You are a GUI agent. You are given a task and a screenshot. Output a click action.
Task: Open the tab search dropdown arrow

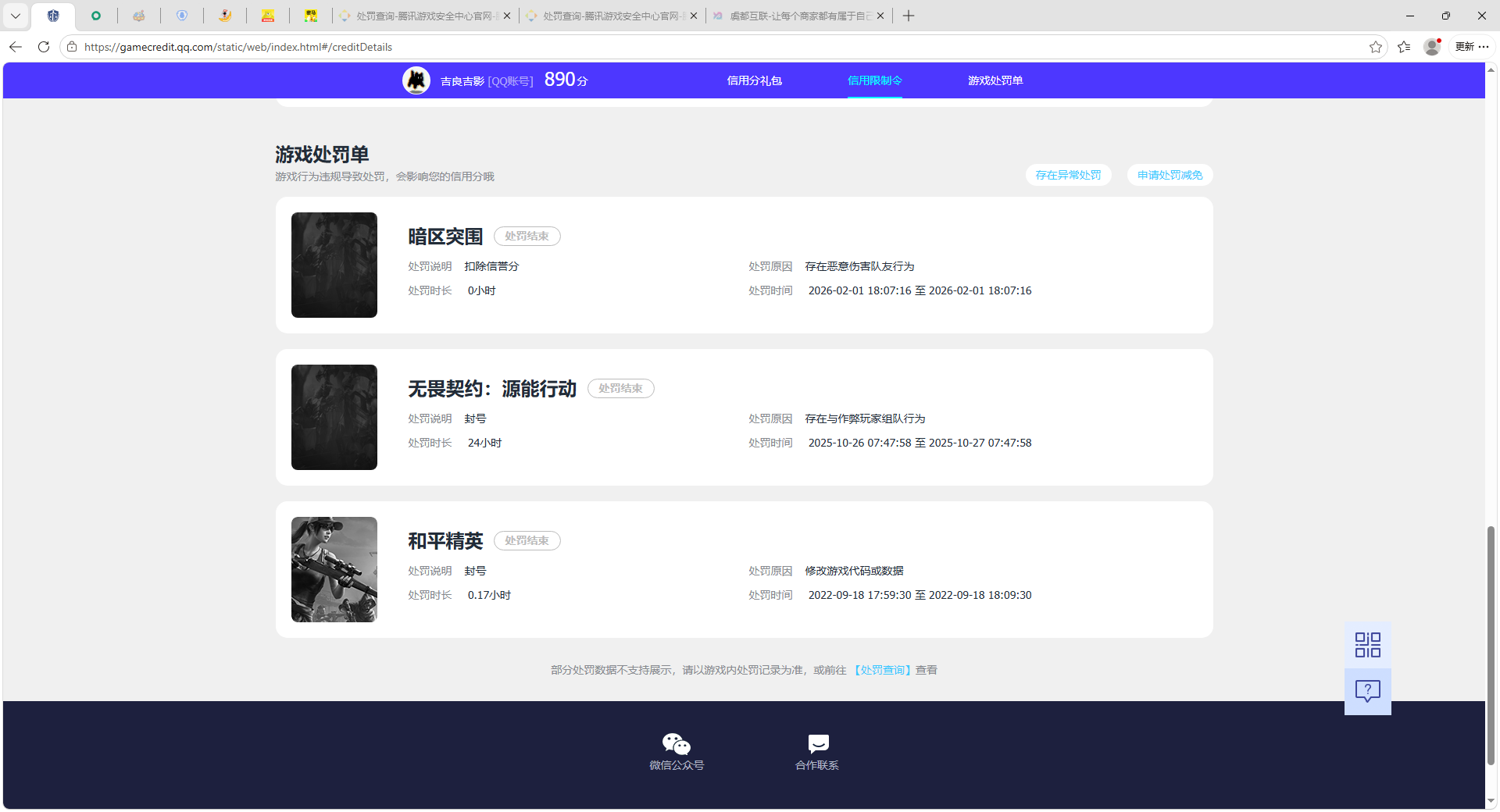pyautogui.click(x=16, y=16)
